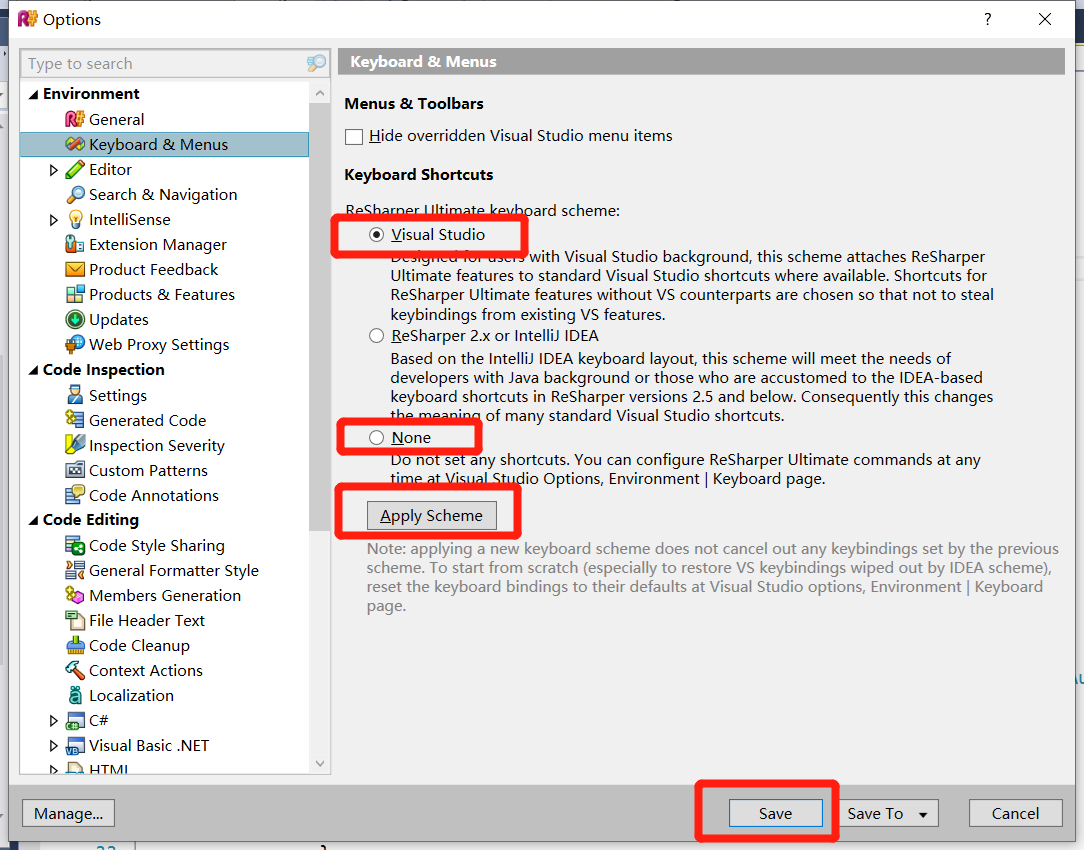The height and width of the screenshot is (850, 1084).
Task: Click the Apply Scheme button
Action: (431, 516)
